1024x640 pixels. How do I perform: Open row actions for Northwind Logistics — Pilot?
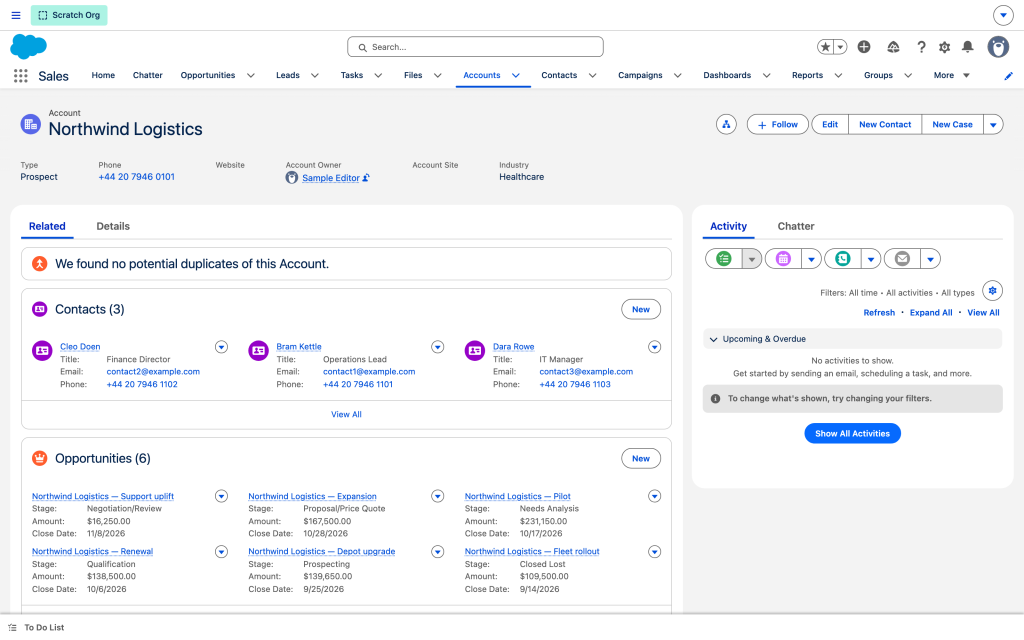pos(654,496)
